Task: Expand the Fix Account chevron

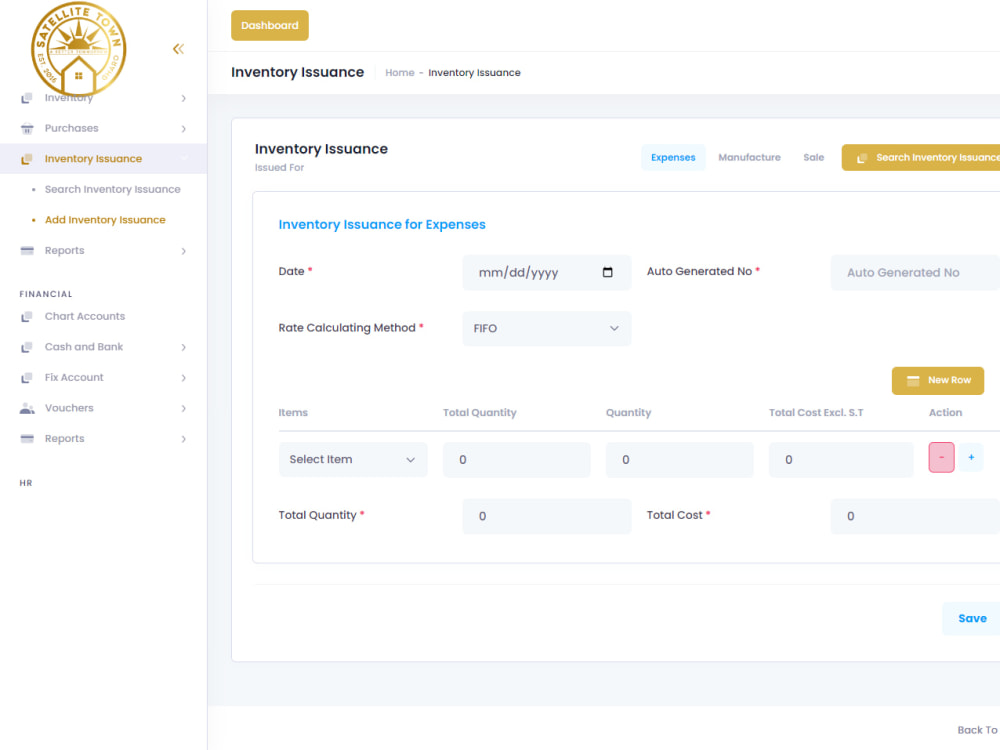Action: (184, 378)
